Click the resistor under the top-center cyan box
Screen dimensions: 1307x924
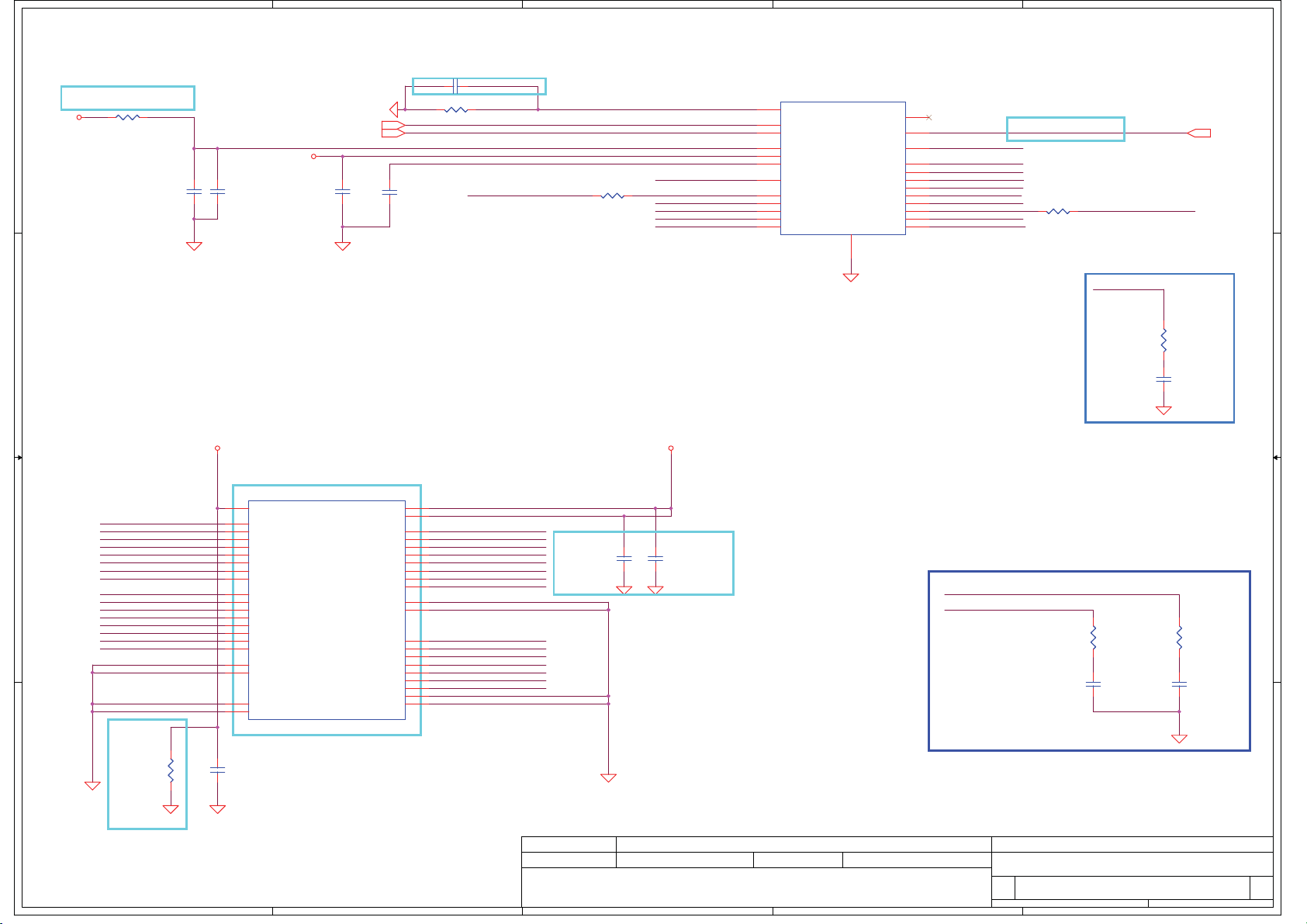tap(456, 110)
